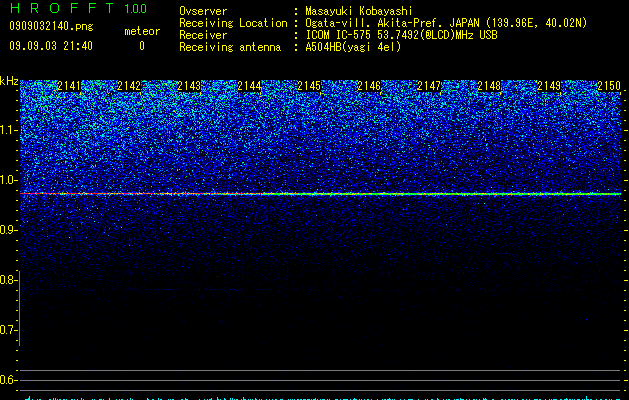This screenshot has width=629, height=400.
Task: Click the 2144 time marker
Action: [x=249, y=86]
